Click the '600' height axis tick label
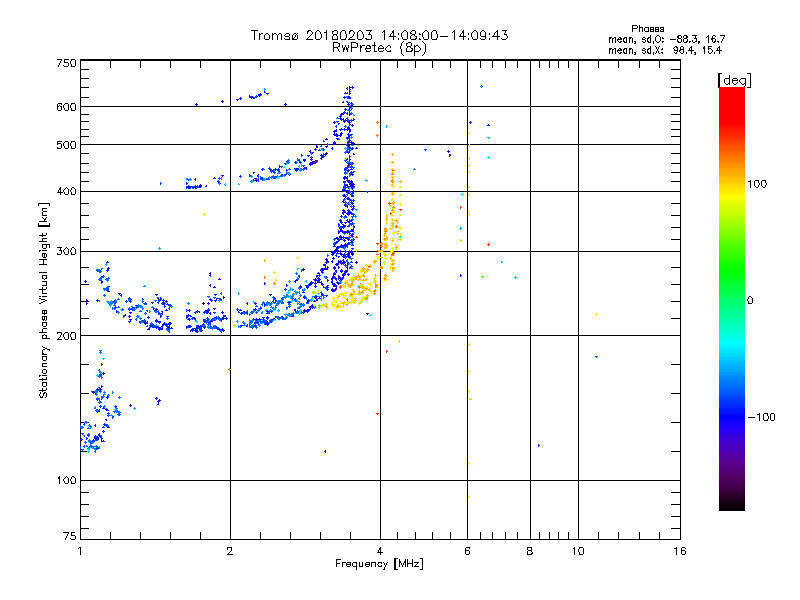 coord(66,107)
